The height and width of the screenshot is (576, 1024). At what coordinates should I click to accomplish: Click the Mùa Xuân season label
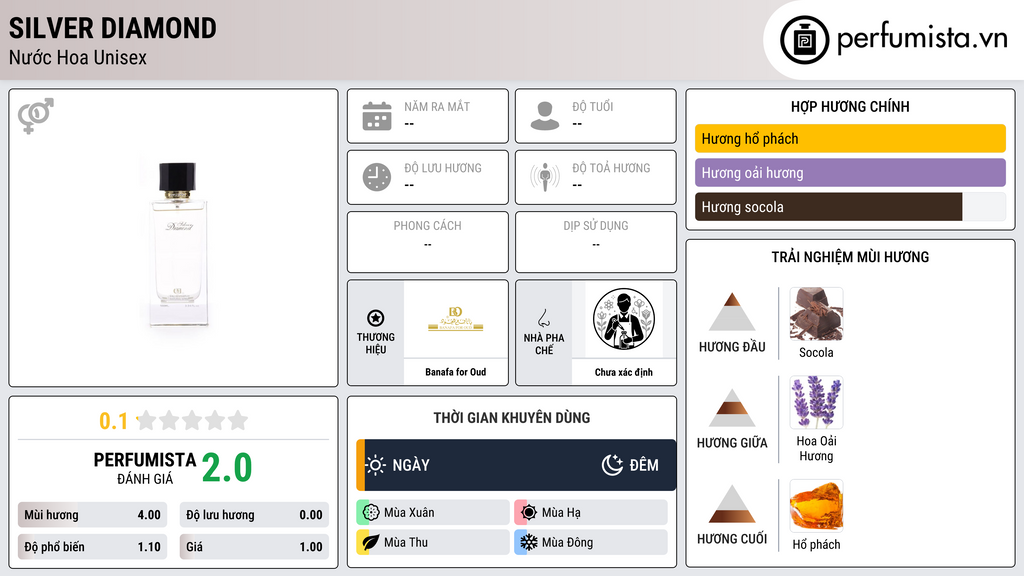(409, 513)
